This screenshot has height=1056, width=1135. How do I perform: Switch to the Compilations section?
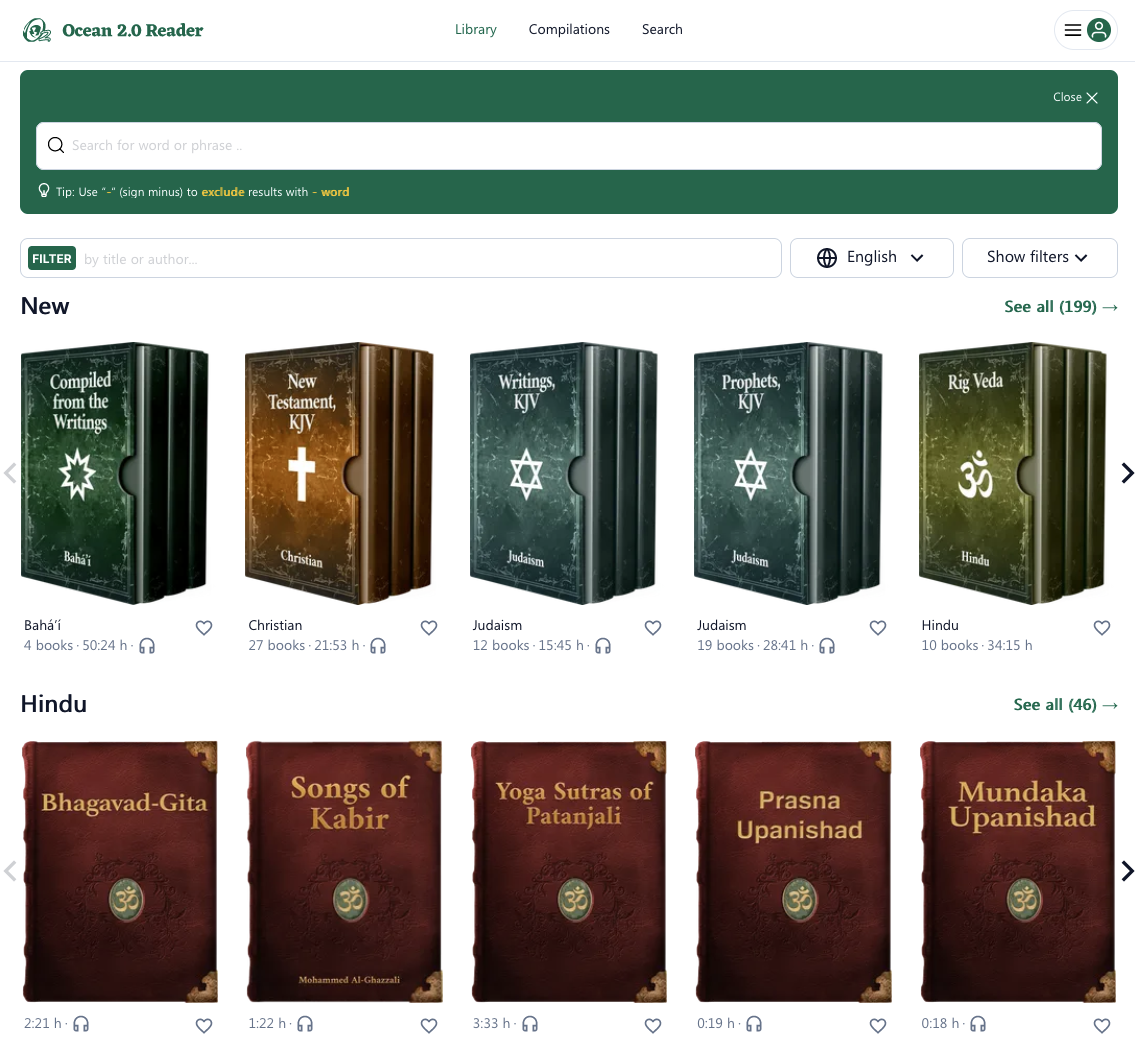569,30
